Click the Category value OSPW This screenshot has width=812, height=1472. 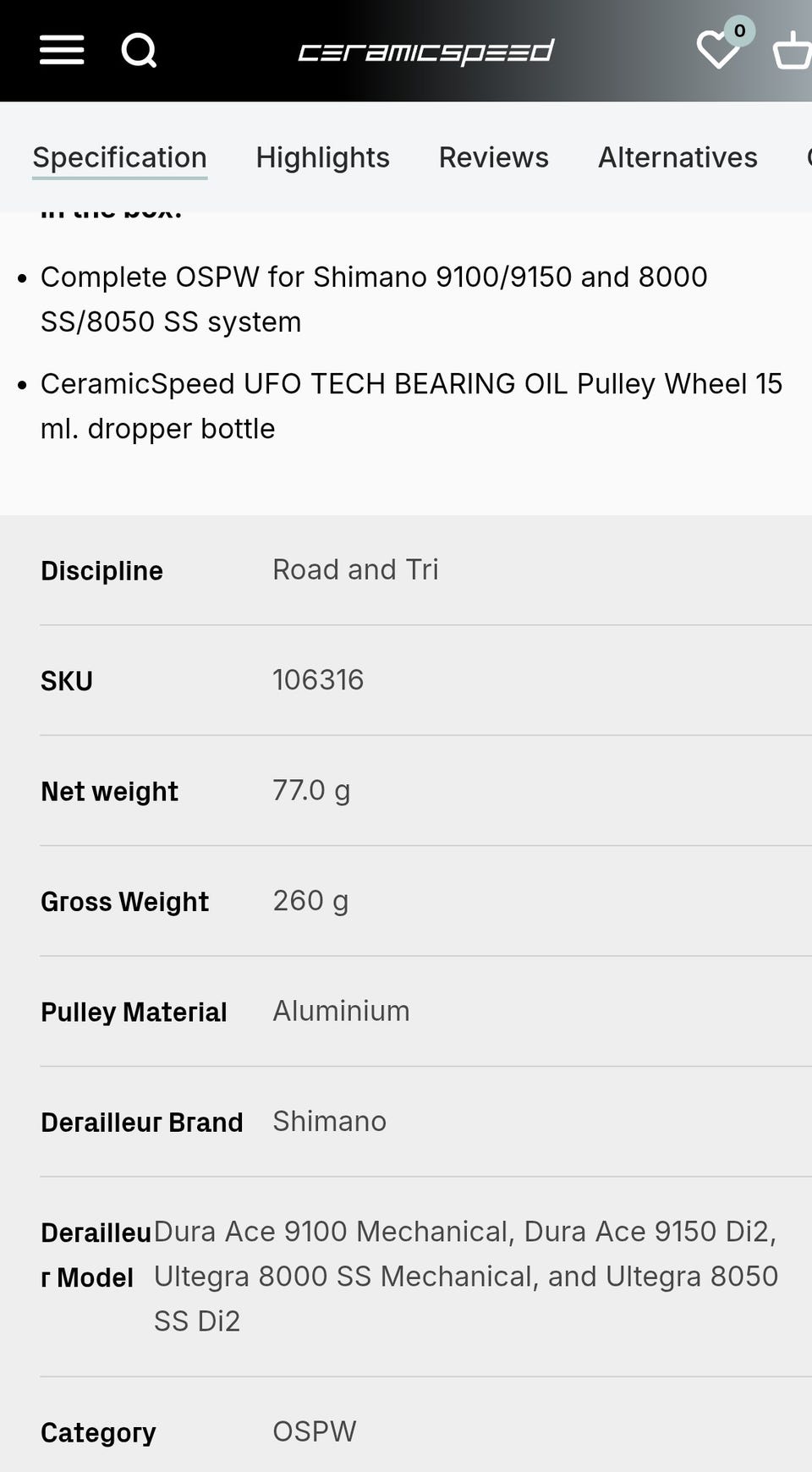click(314, 1431)
